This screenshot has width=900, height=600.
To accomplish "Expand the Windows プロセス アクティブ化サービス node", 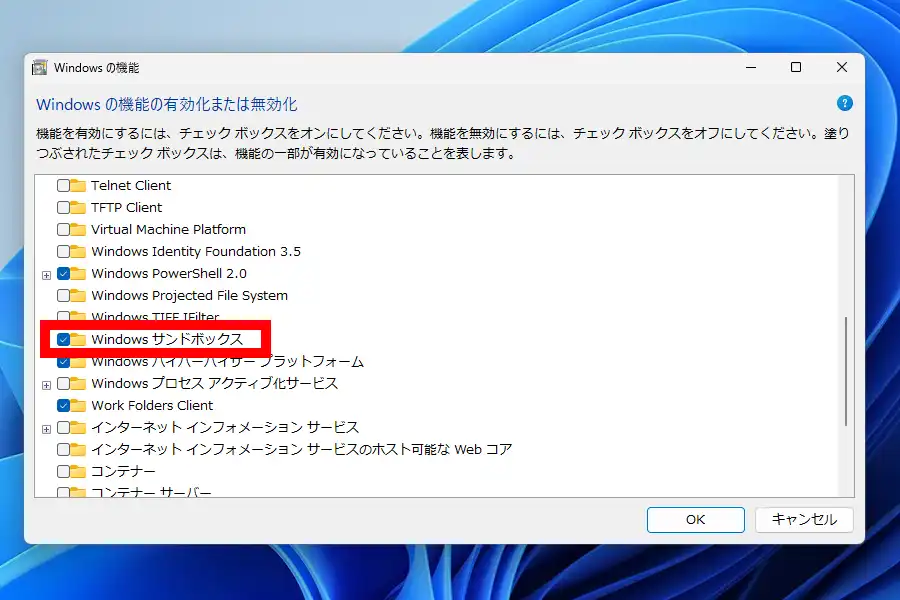I will [x=46, y=385].
